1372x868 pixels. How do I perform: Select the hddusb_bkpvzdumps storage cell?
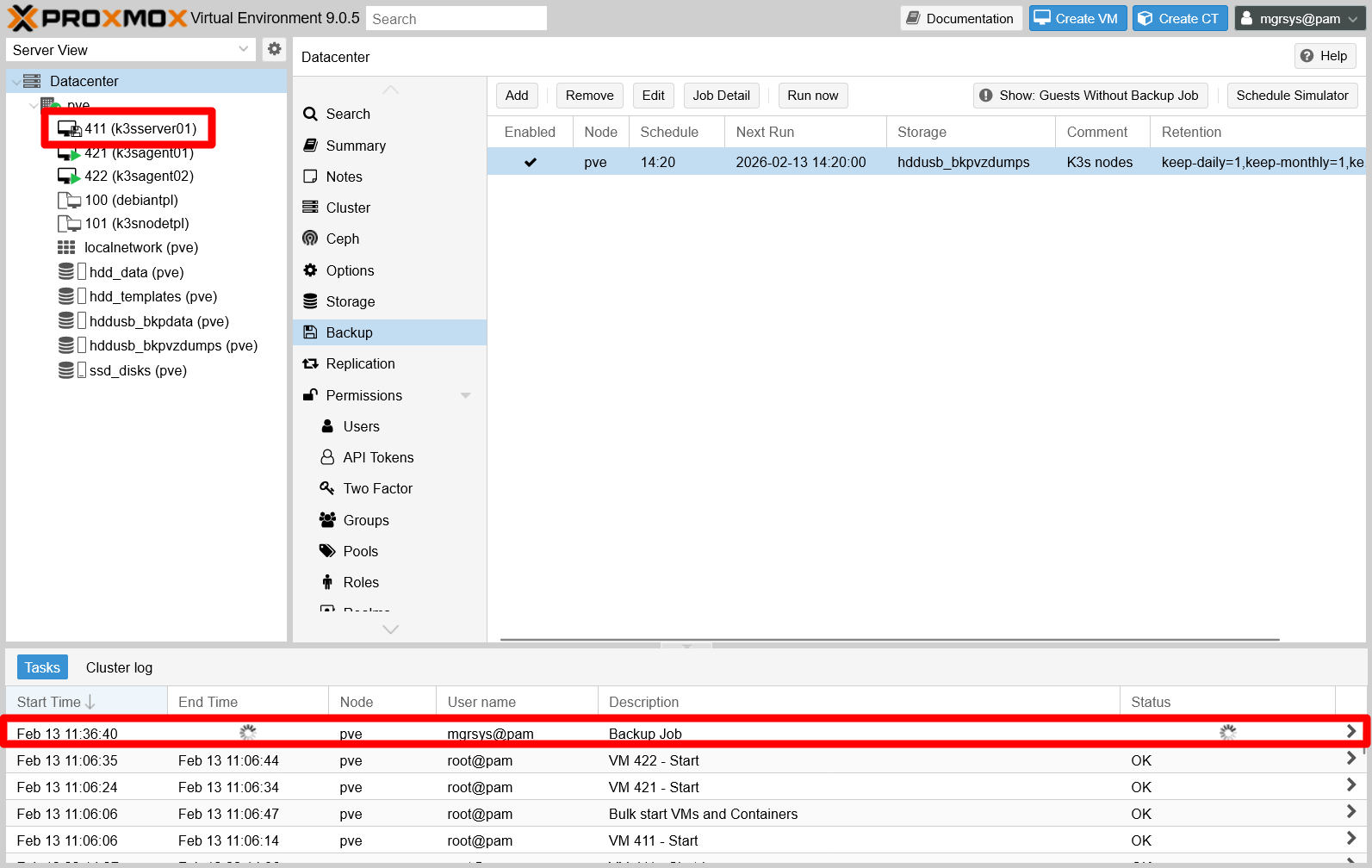[971, 162]
